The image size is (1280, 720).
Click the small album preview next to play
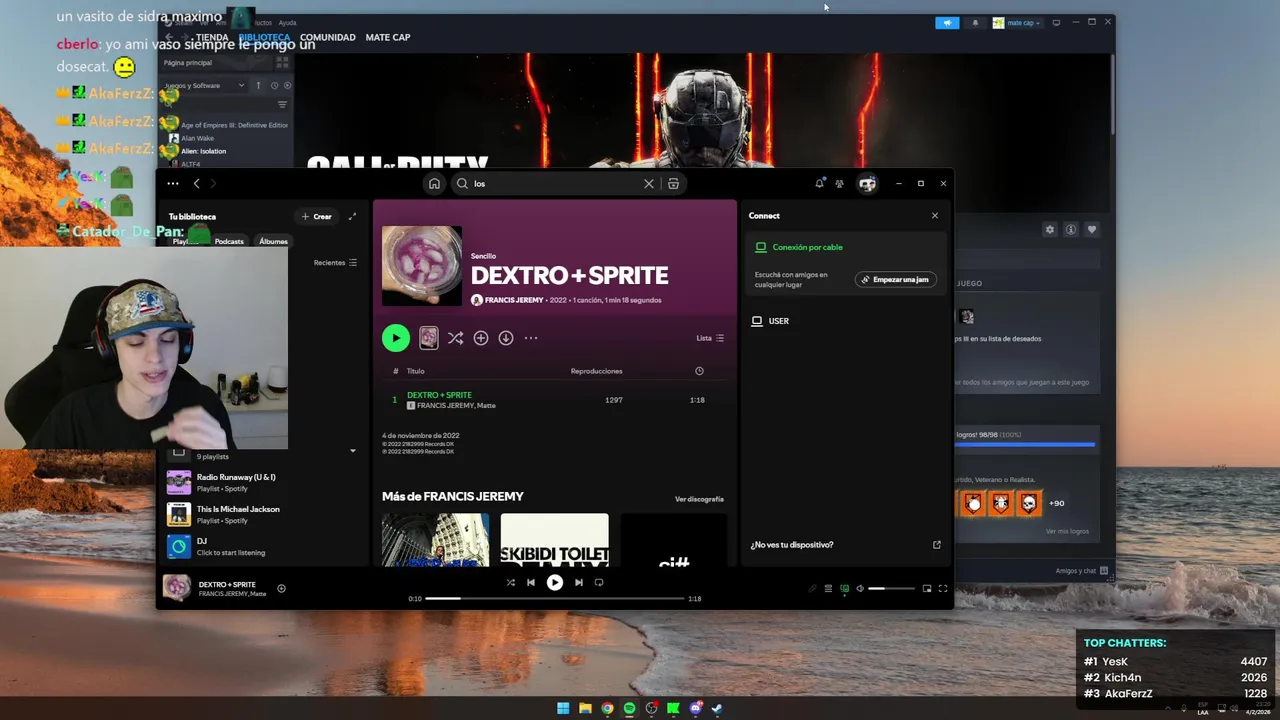(428, 338)
